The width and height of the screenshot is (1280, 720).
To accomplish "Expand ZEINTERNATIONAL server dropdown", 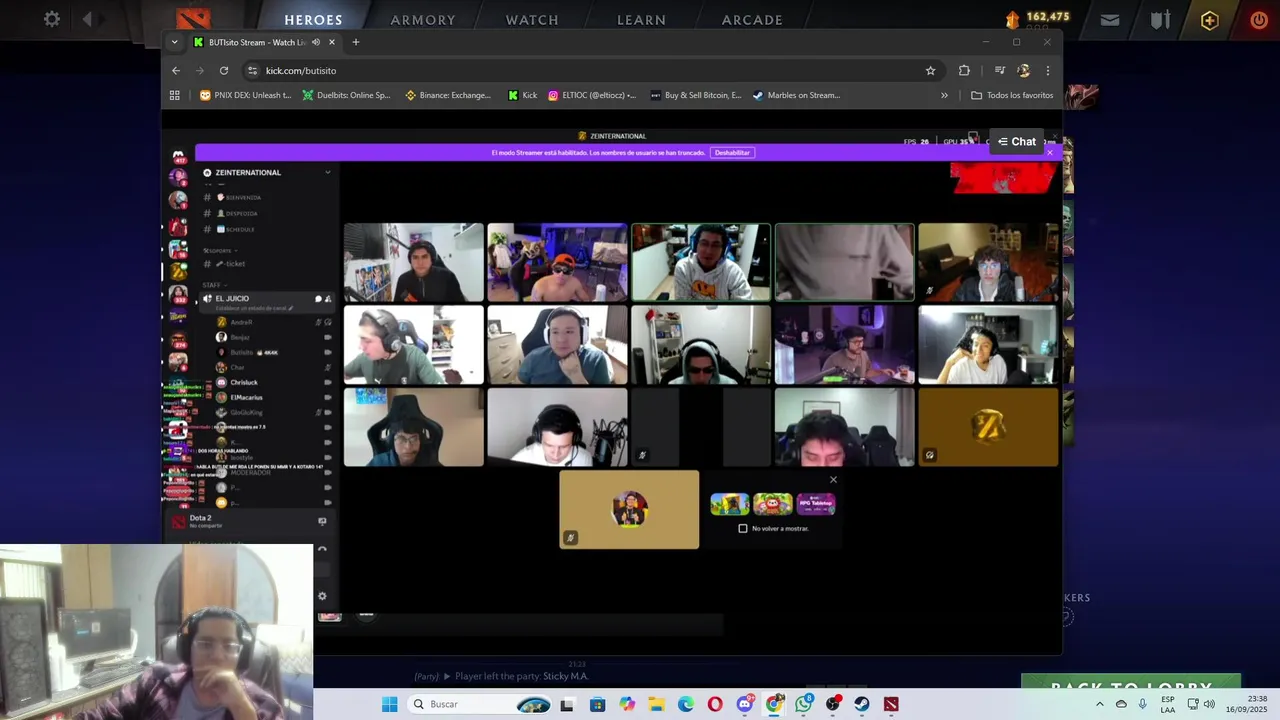I will coord(327,172).
